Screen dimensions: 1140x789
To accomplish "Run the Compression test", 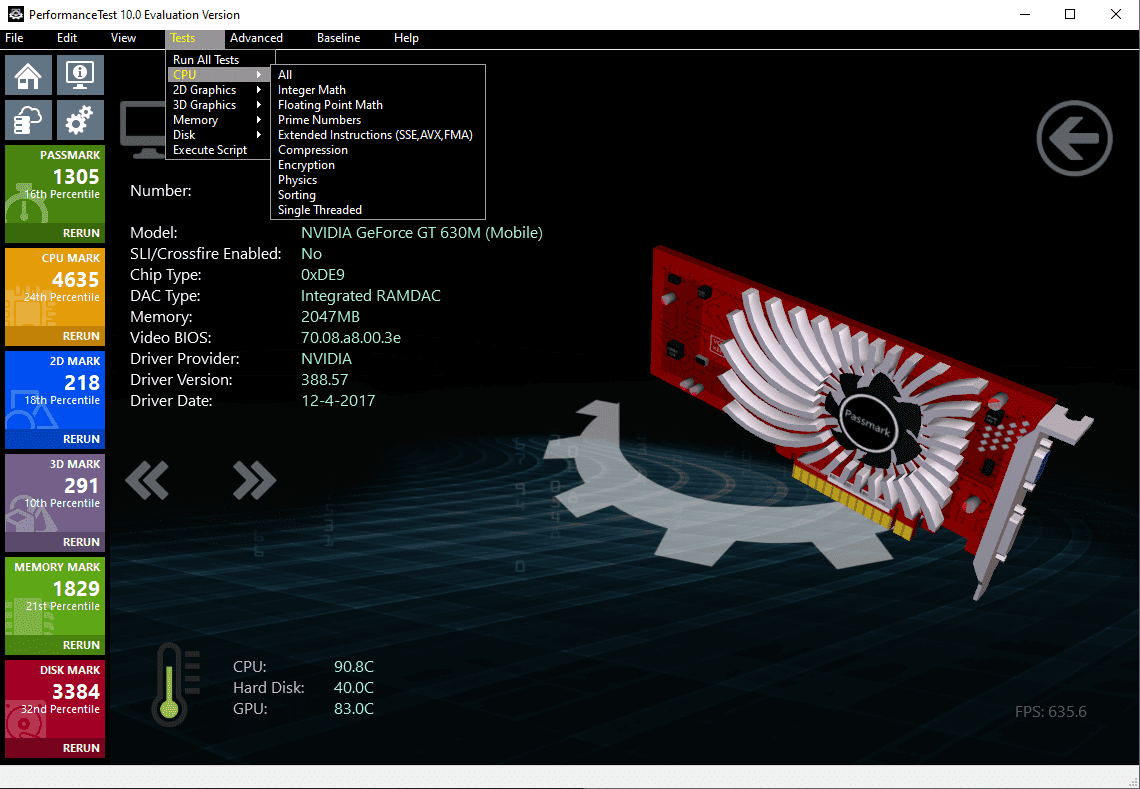I will pos(377,150).
